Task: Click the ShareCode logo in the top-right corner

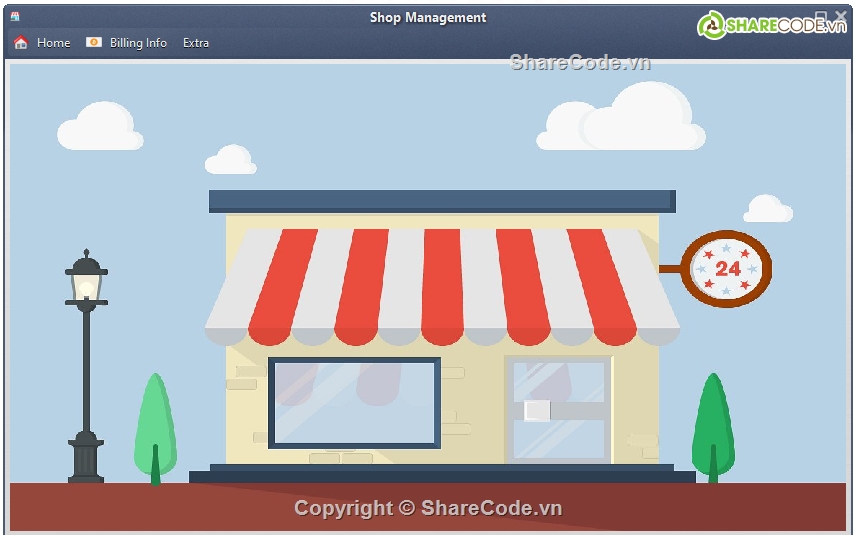Action: [771, 25]
